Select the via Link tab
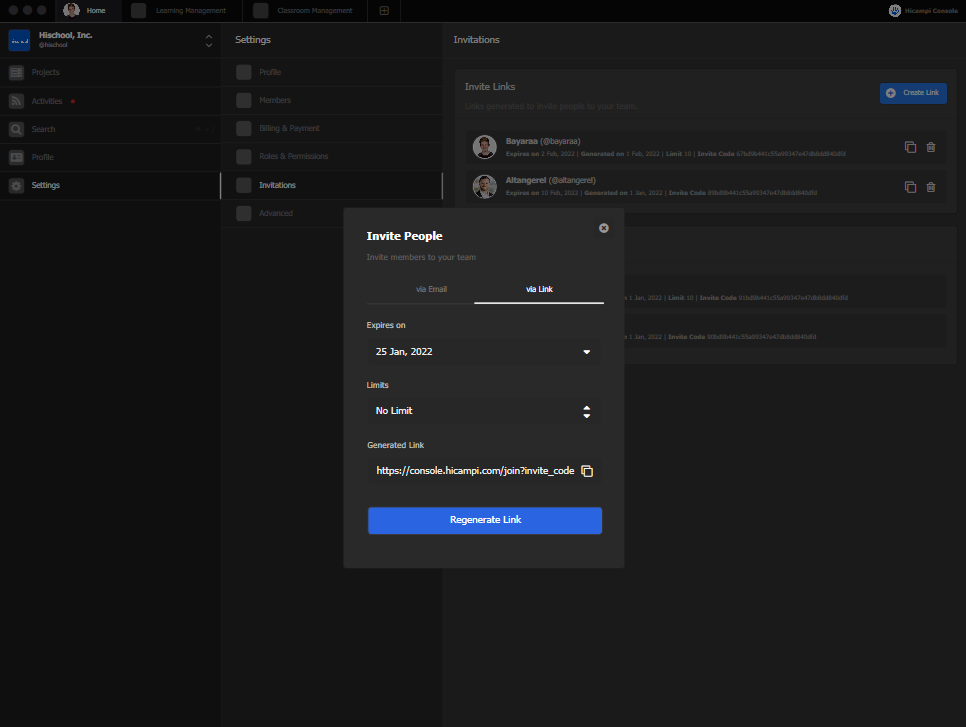 [x=539, y=289]
